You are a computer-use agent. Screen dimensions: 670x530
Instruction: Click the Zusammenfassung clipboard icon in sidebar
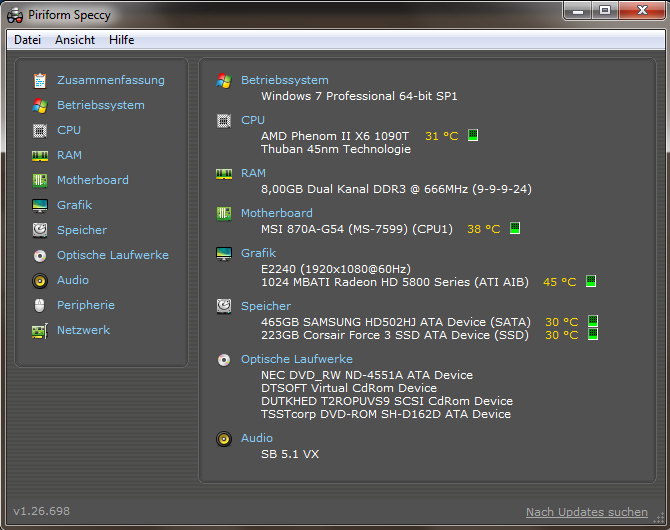tap(40, 80)
